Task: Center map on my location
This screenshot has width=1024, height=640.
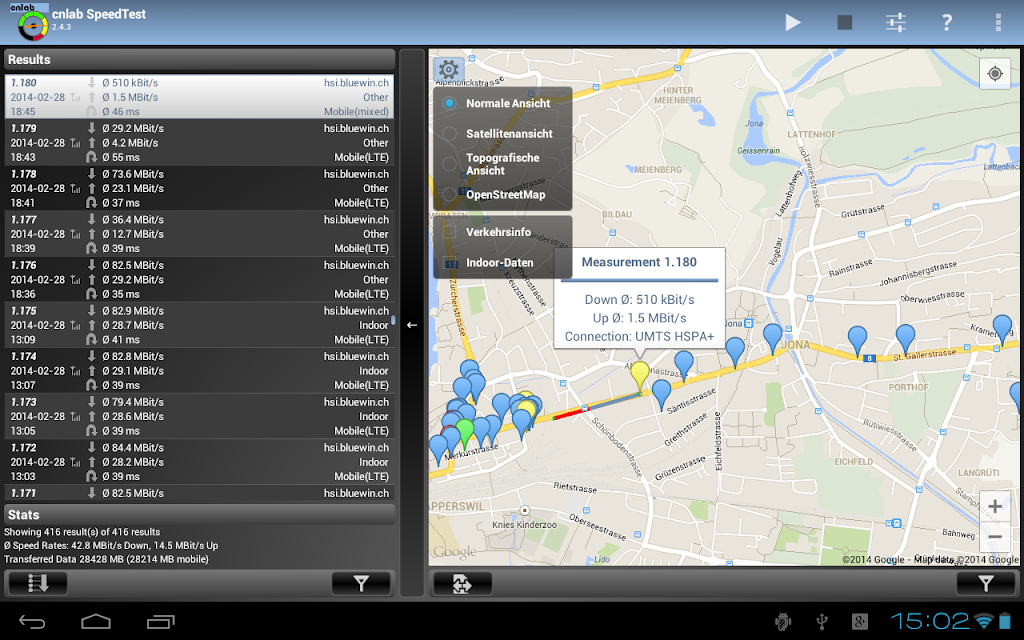Action: pyautogui.click(x=995, y=74)
